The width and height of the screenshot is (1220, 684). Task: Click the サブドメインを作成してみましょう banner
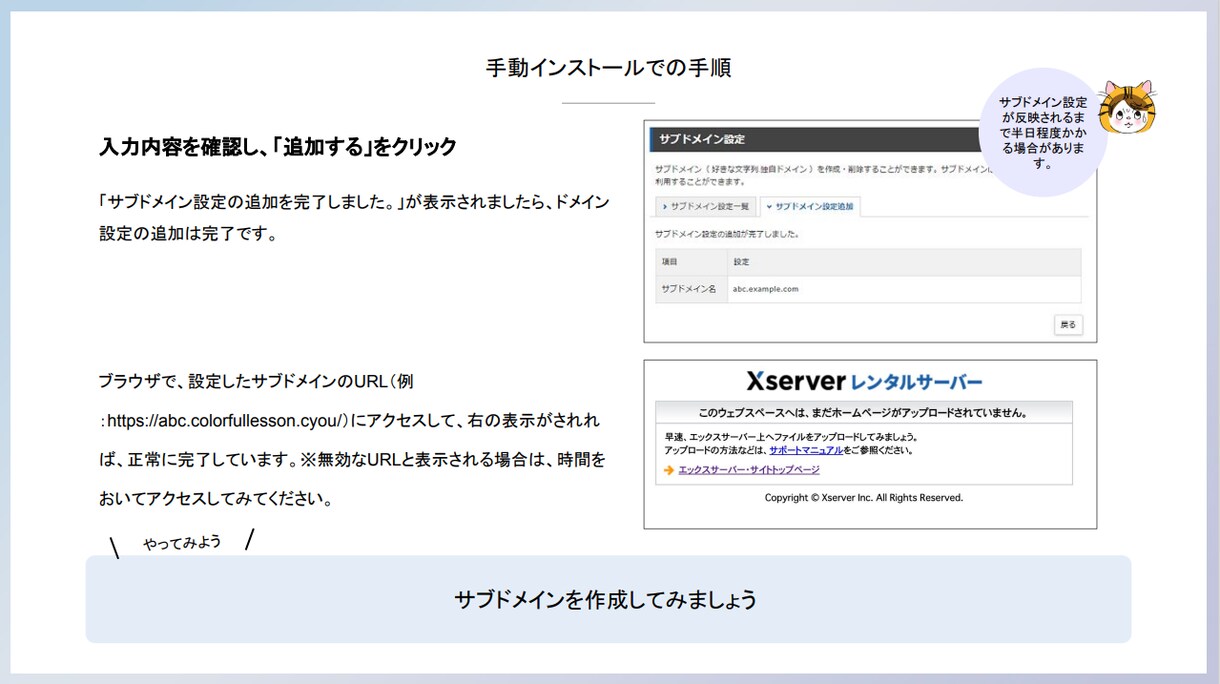pos(608,599)
